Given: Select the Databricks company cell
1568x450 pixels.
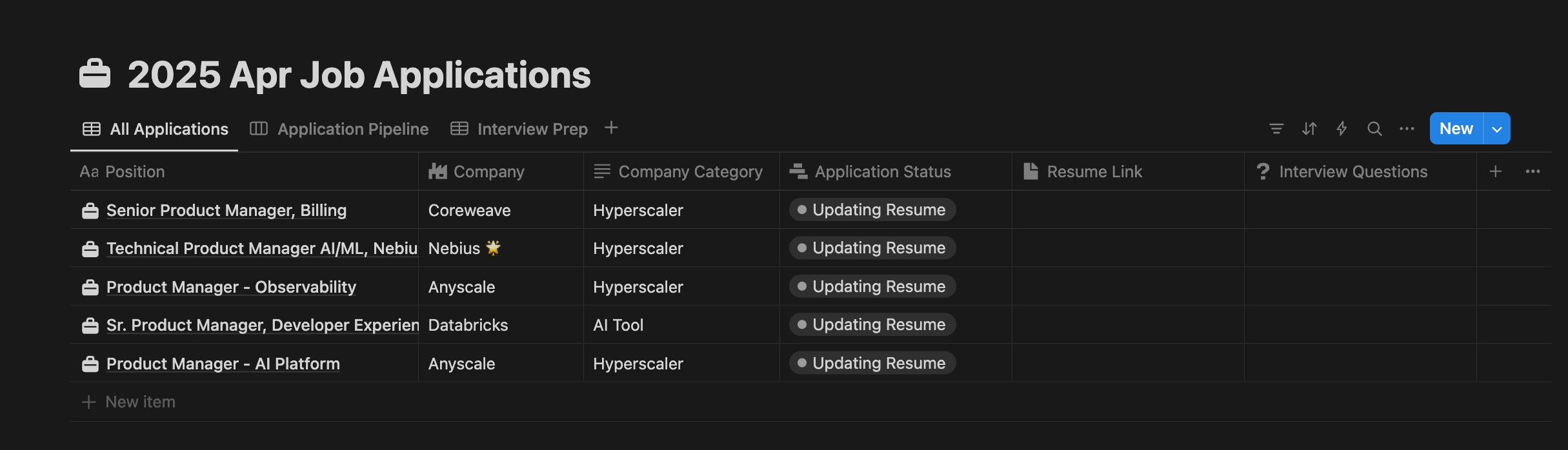Looking at the screenshot, I should 501,325.
